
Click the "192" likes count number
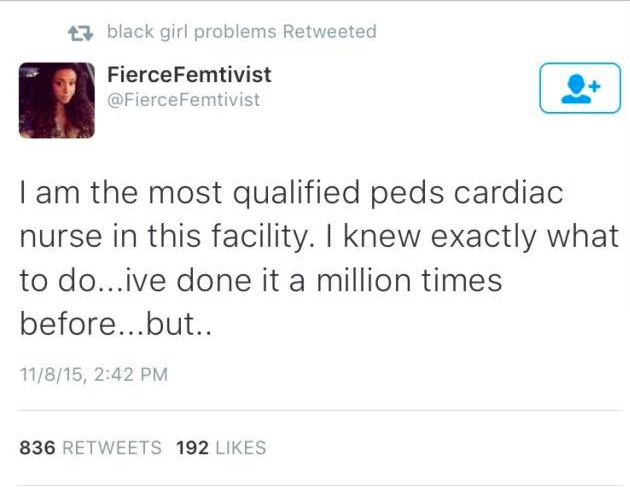pyautogui.click(x=191, y=448)
